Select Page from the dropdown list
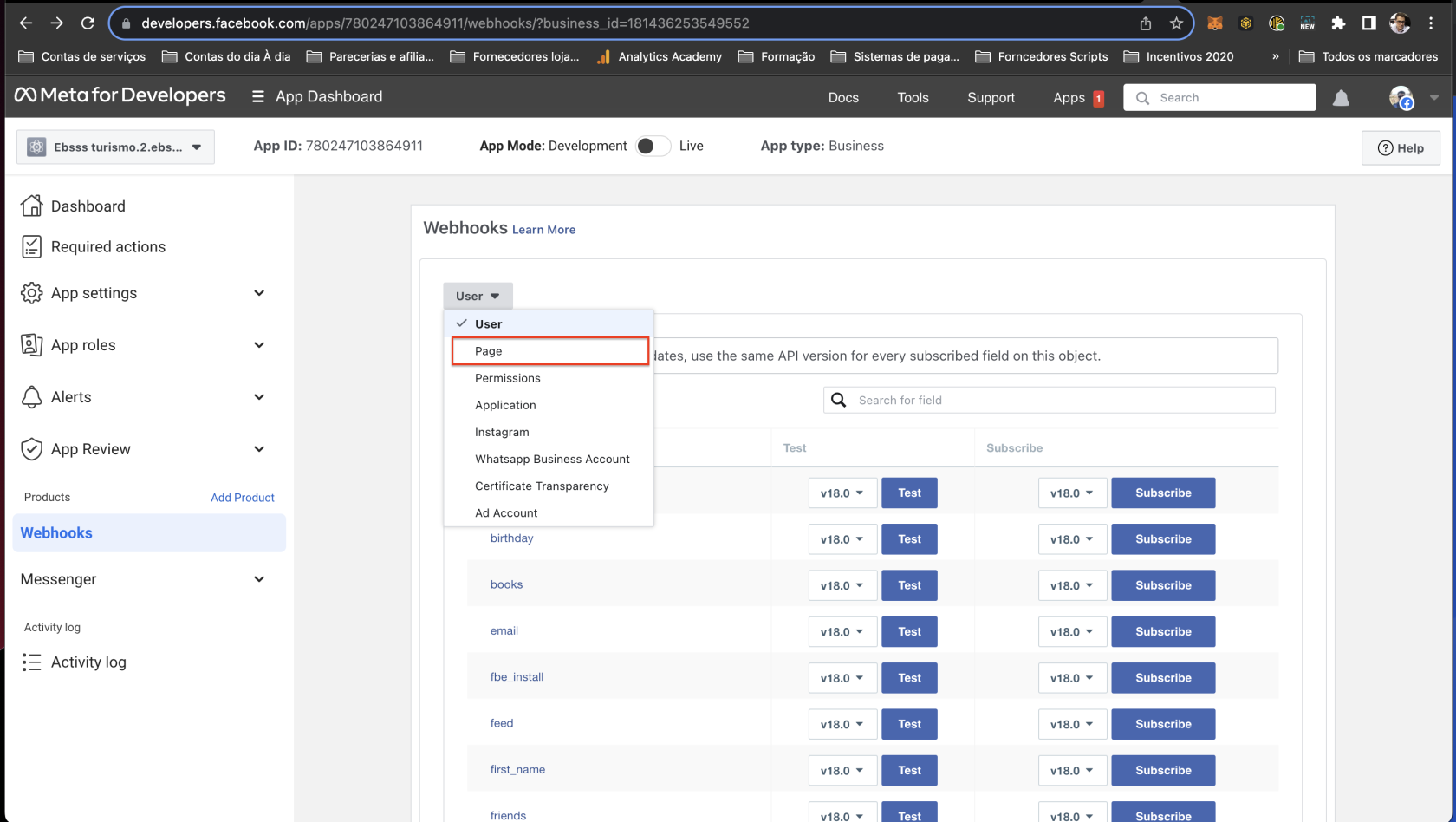Screen dimensions: 1456x822 (549, 351)
